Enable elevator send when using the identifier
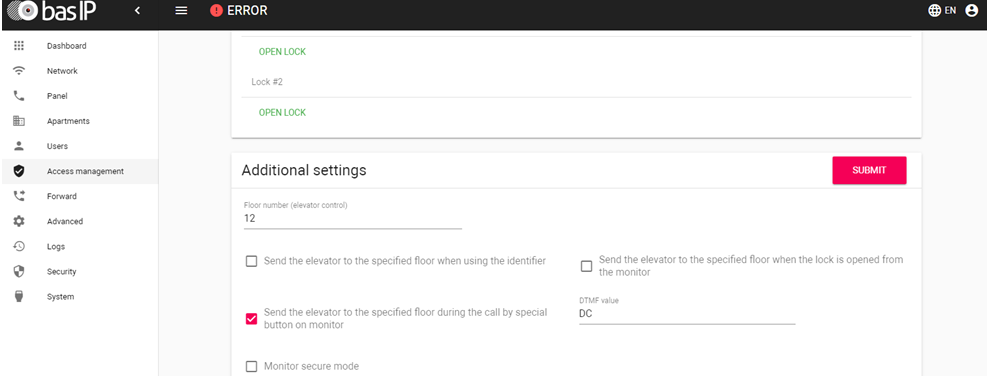 click(x=251, y=261)
